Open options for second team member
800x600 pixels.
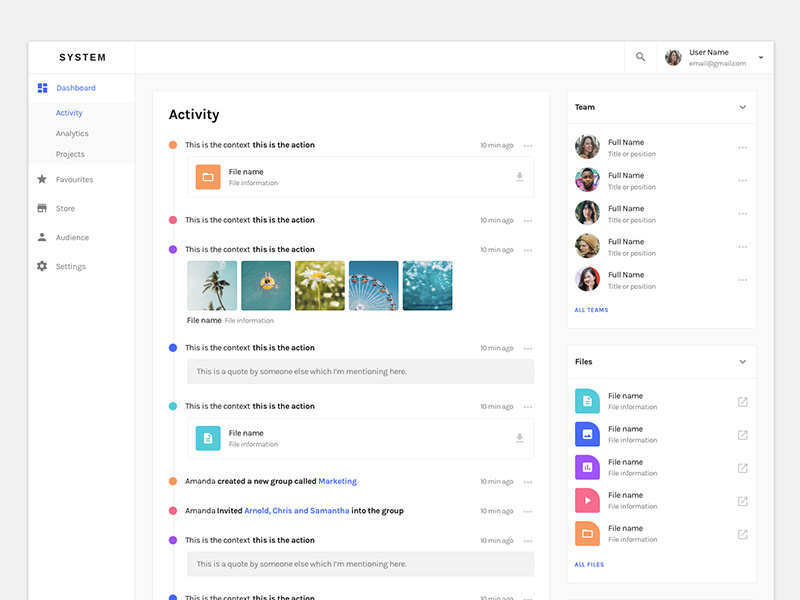coord(743,181)
